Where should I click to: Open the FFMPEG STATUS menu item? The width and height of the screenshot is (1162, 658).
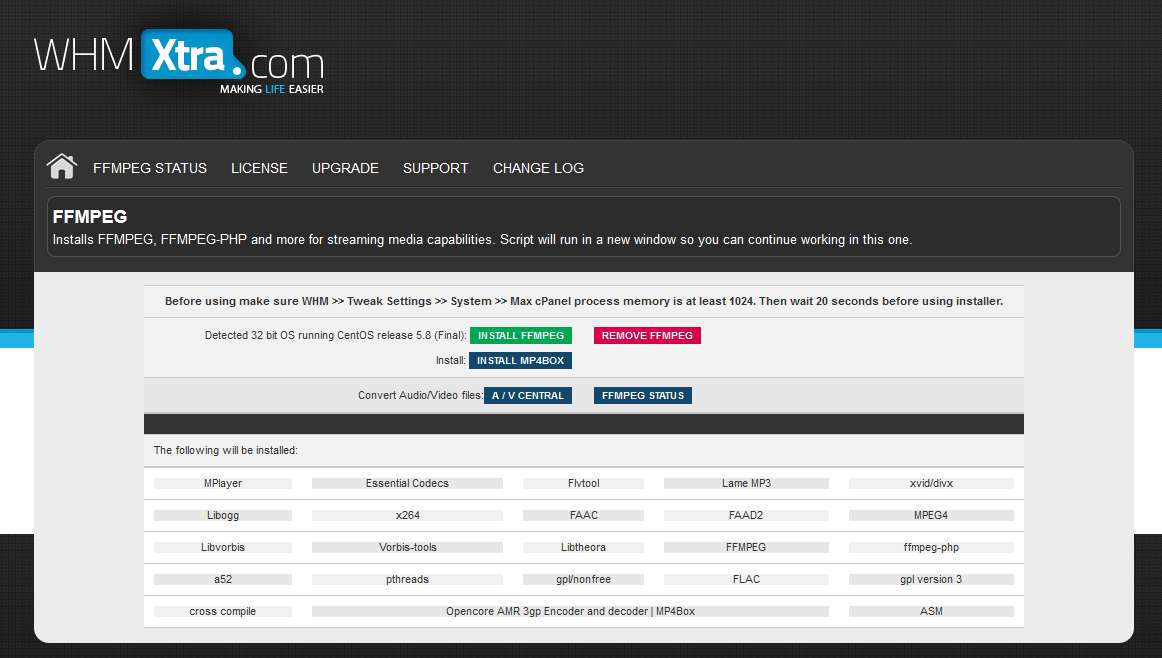tap(150, 168)
